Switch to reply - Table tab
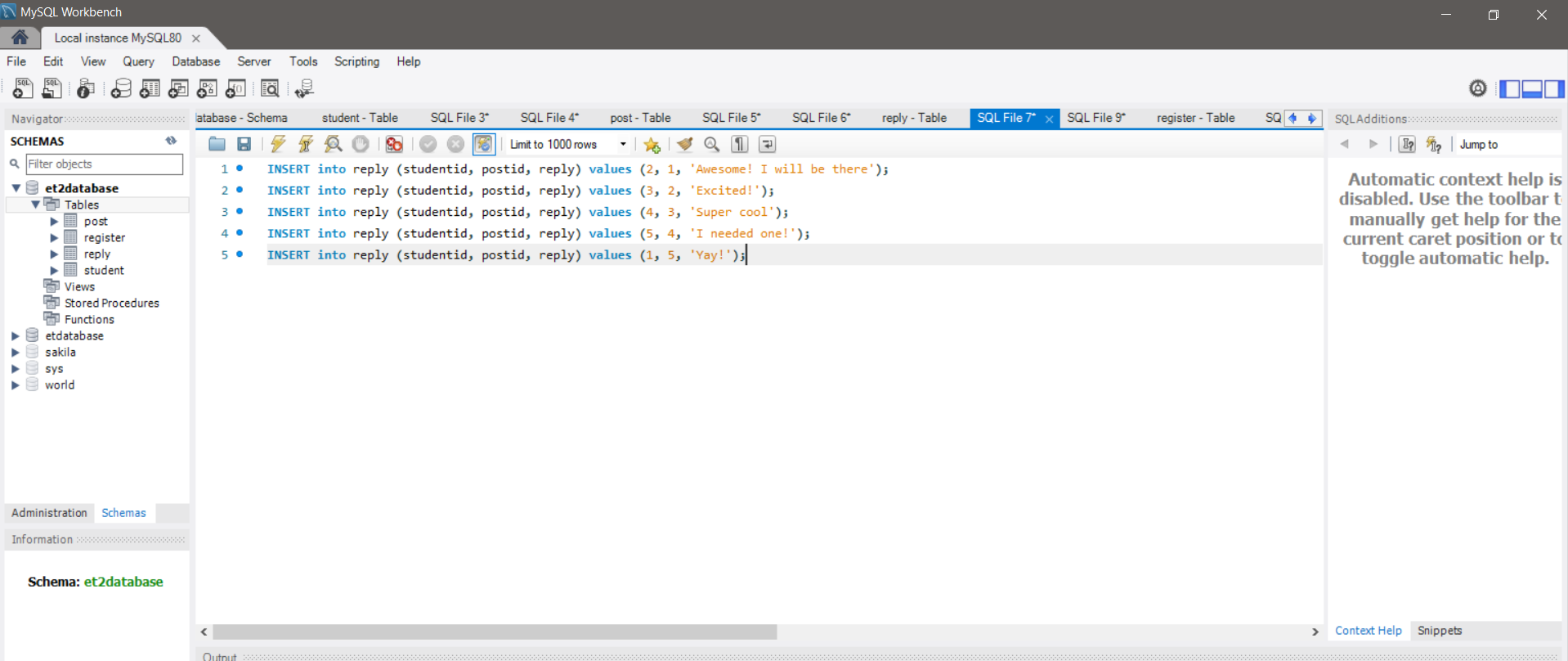 (914, 118)
